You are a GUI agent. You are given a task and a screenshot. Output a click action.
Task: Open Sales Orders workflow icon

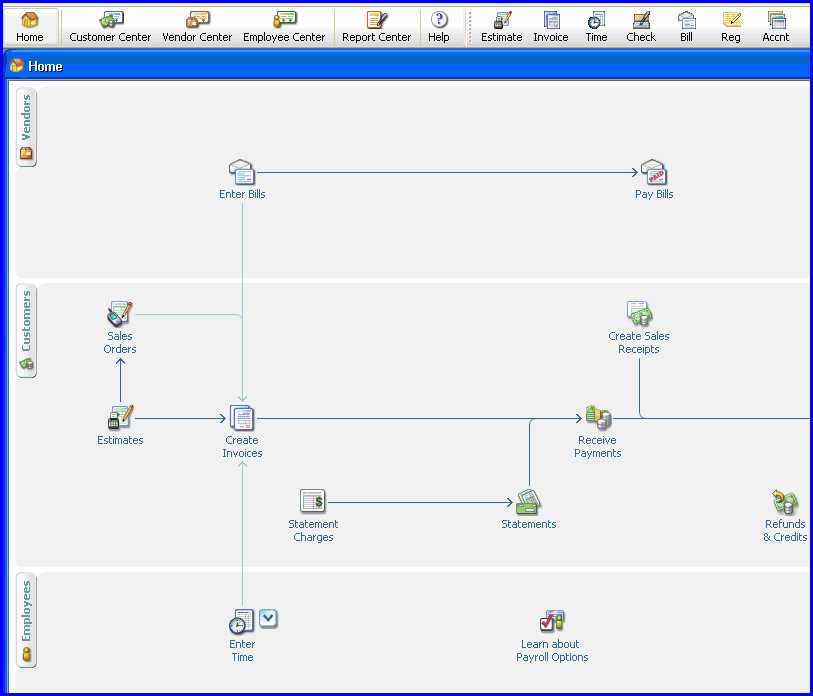click(x=120, y=315)
